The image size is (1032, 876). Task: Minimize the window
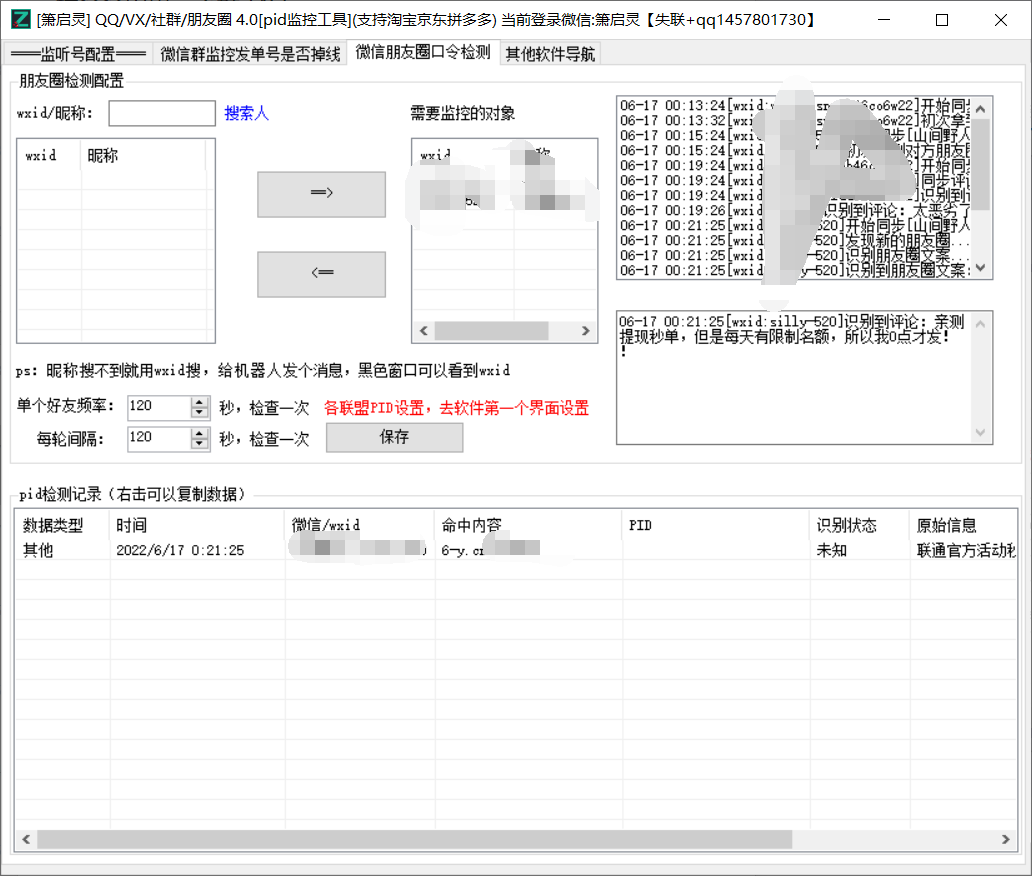pyautogui.click(x=884, y=20)
